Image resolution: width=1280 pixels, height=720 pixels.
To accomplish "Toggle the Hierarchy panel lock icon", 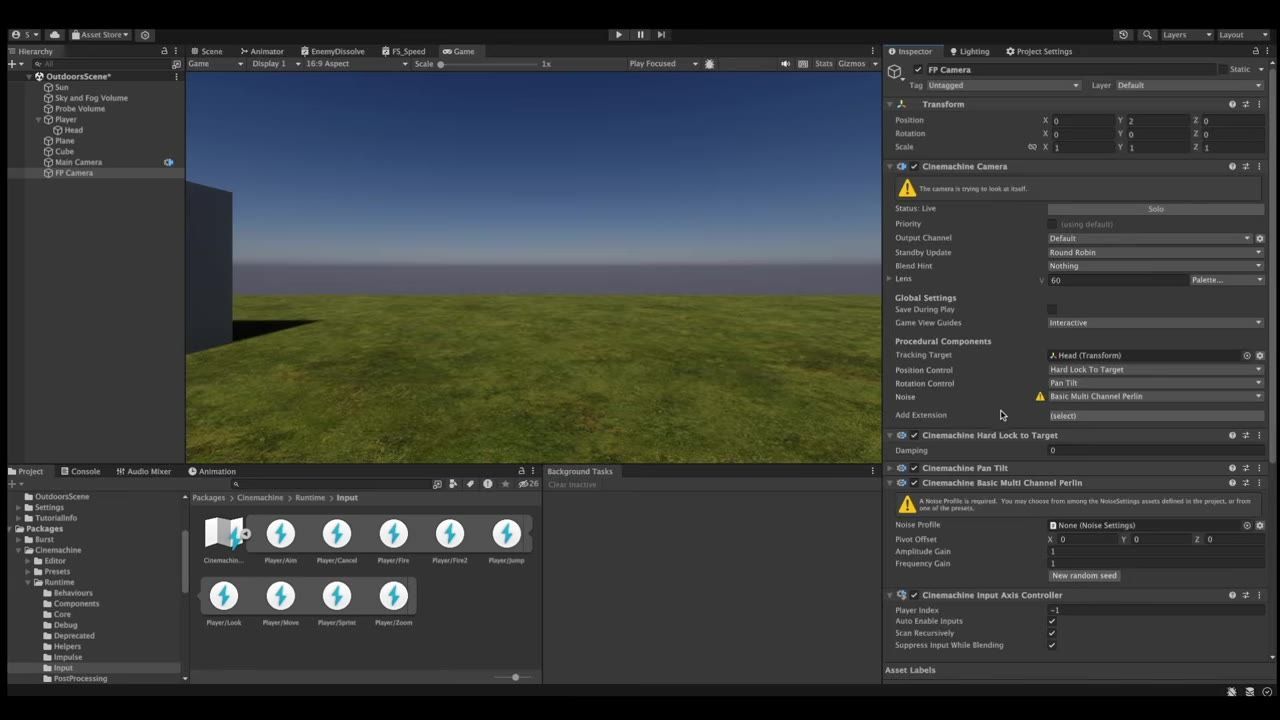I will coord(164,51).
